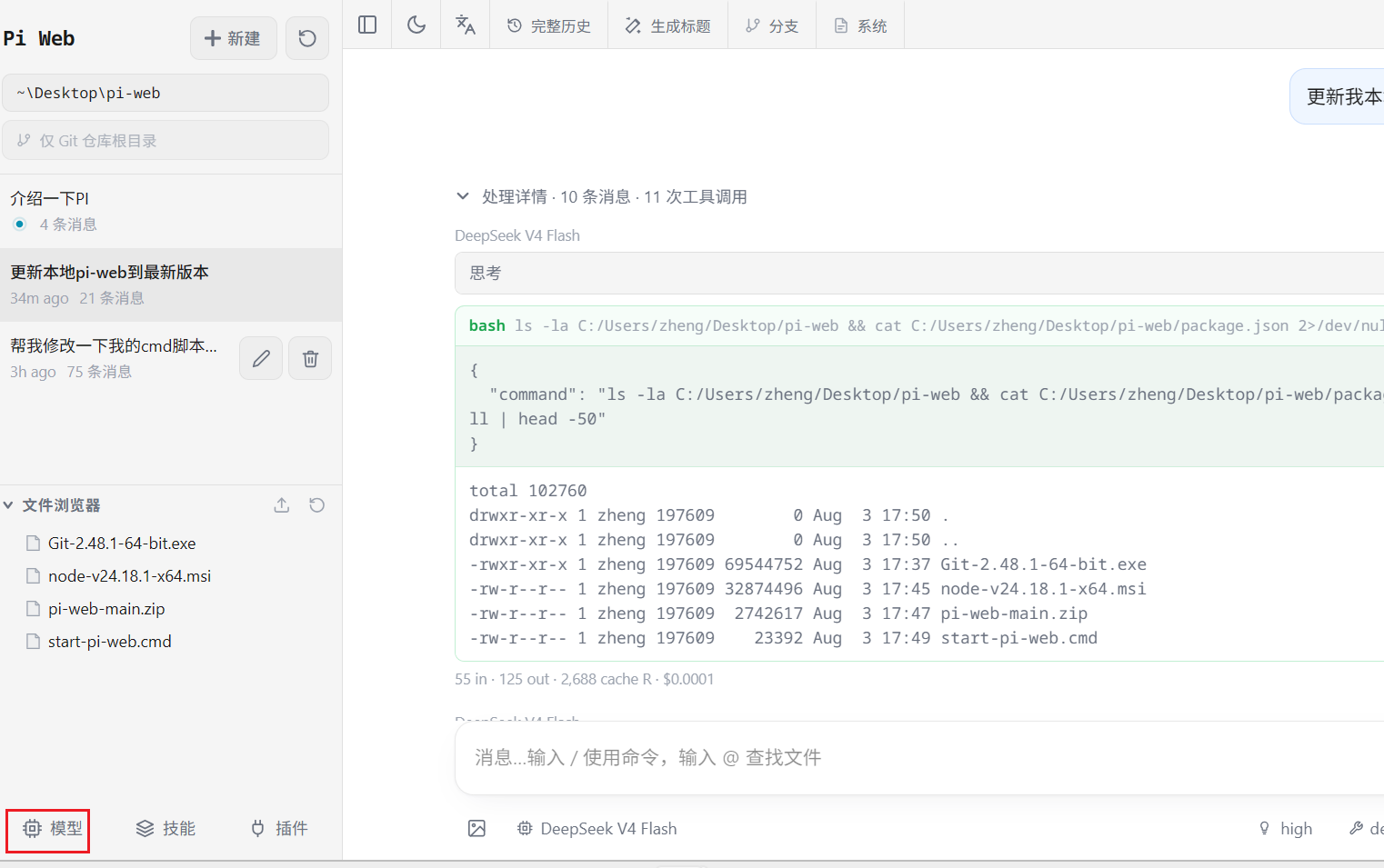
Task: Switch to dark mode with the moon icon
Action: tap(416, 25)
